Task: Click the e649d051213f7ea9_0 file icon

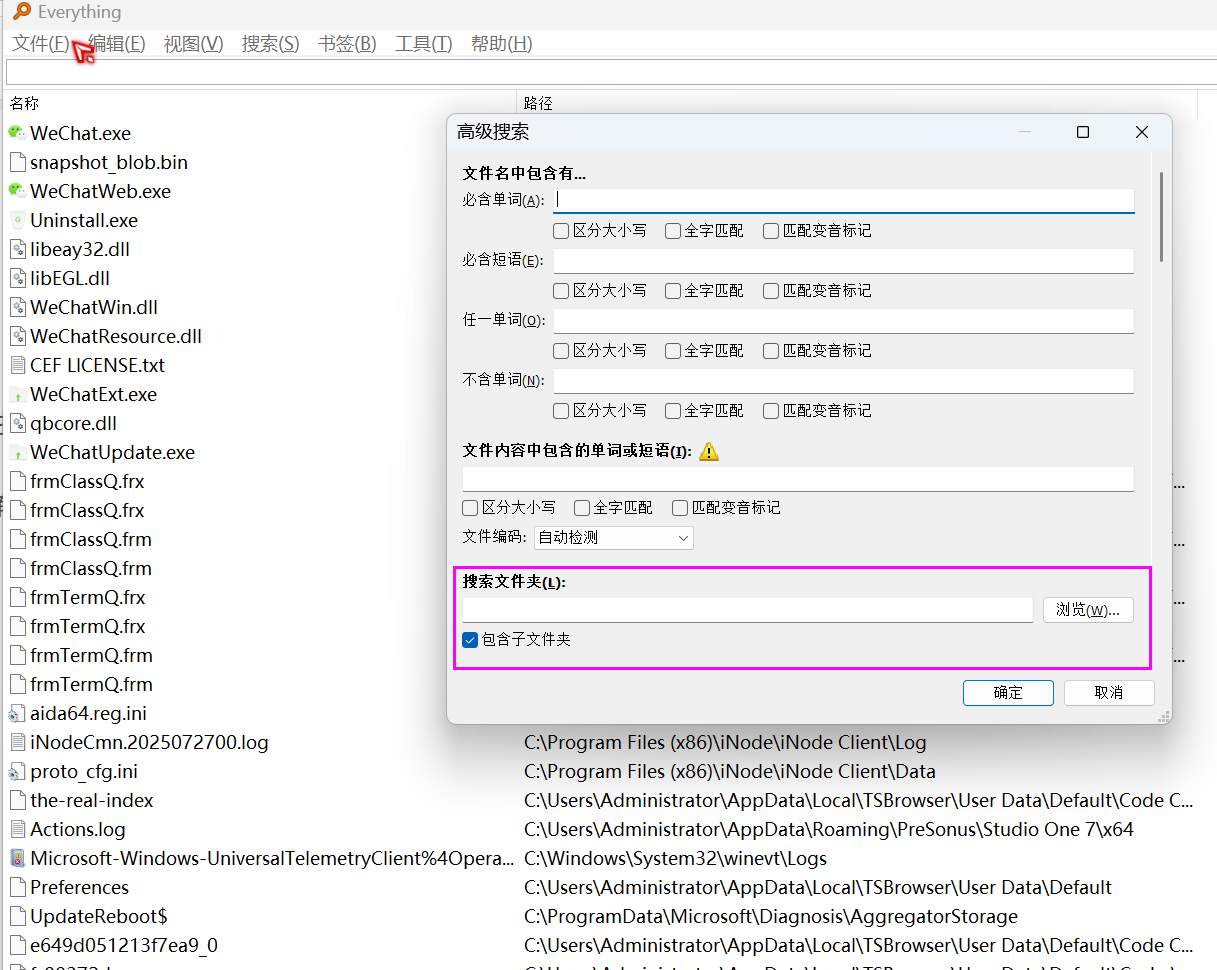Action: (17, 945)
